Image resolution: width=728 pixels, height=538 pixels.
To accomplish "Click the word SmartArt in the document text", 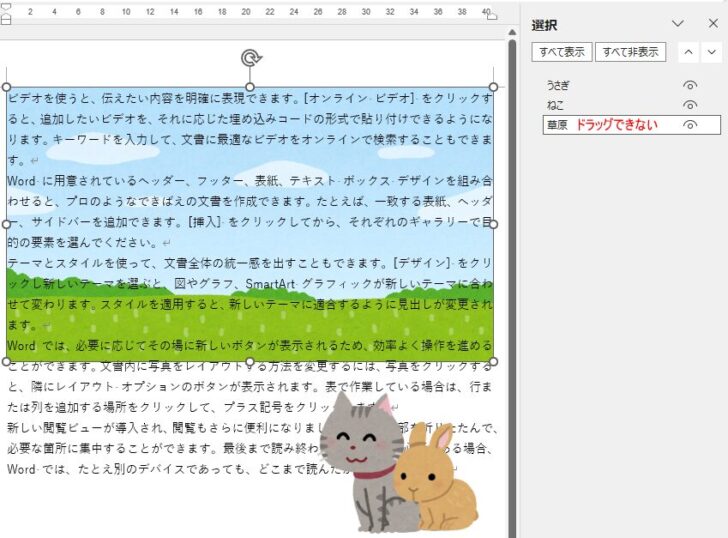I will pyautogui.click(x=270, y=284).
